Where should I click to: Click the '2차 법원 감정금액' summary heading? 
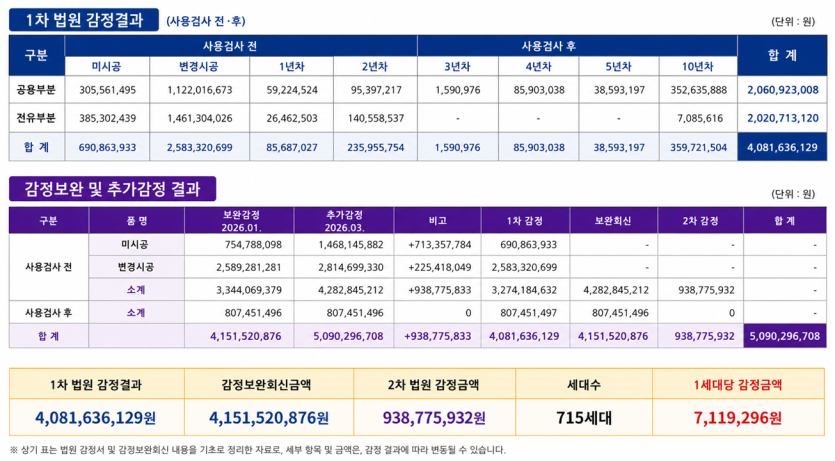[x=433, y=384]
